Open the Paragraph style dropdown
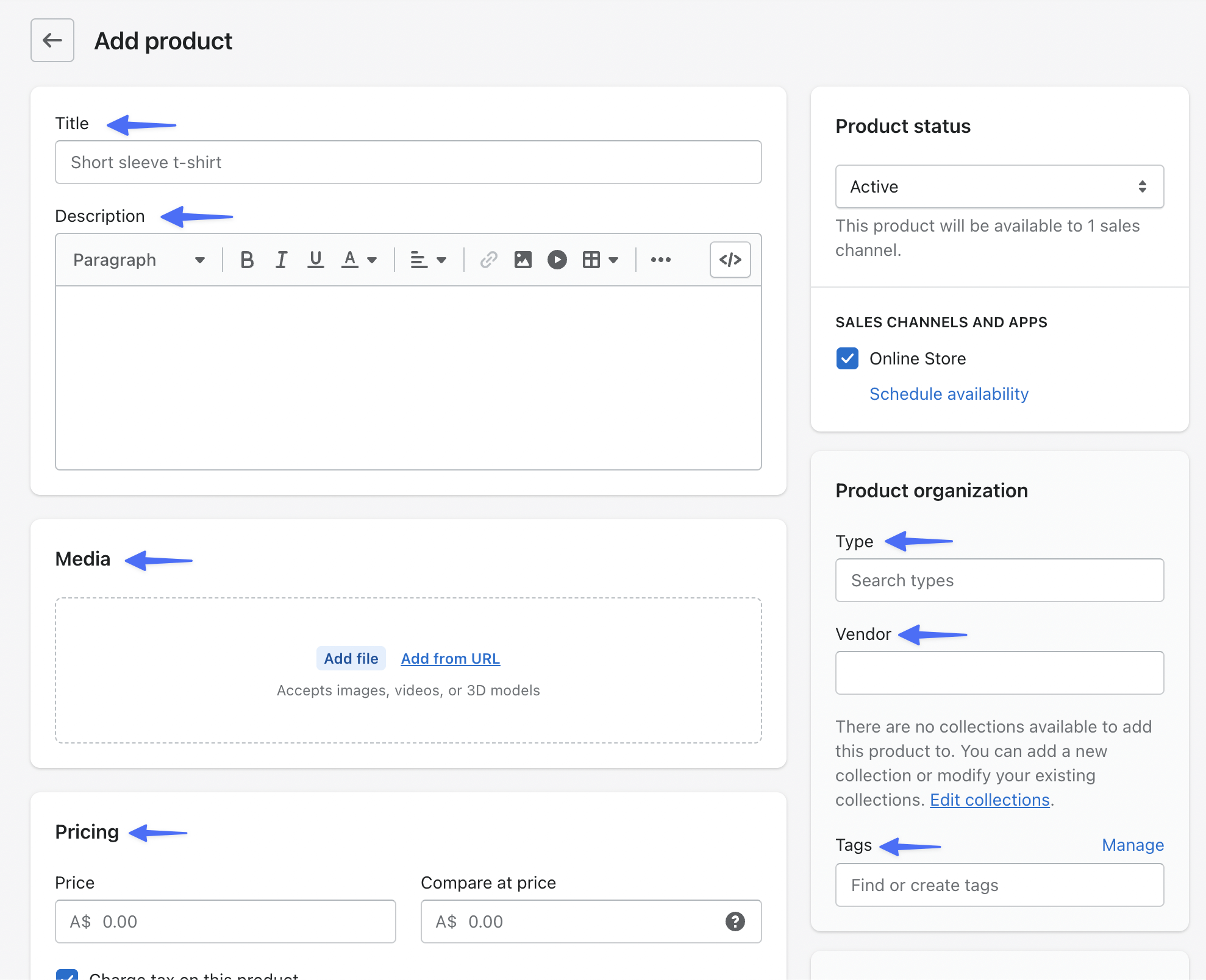The width and height of the screenshot is (1206, 980). (x=139, y=260)
